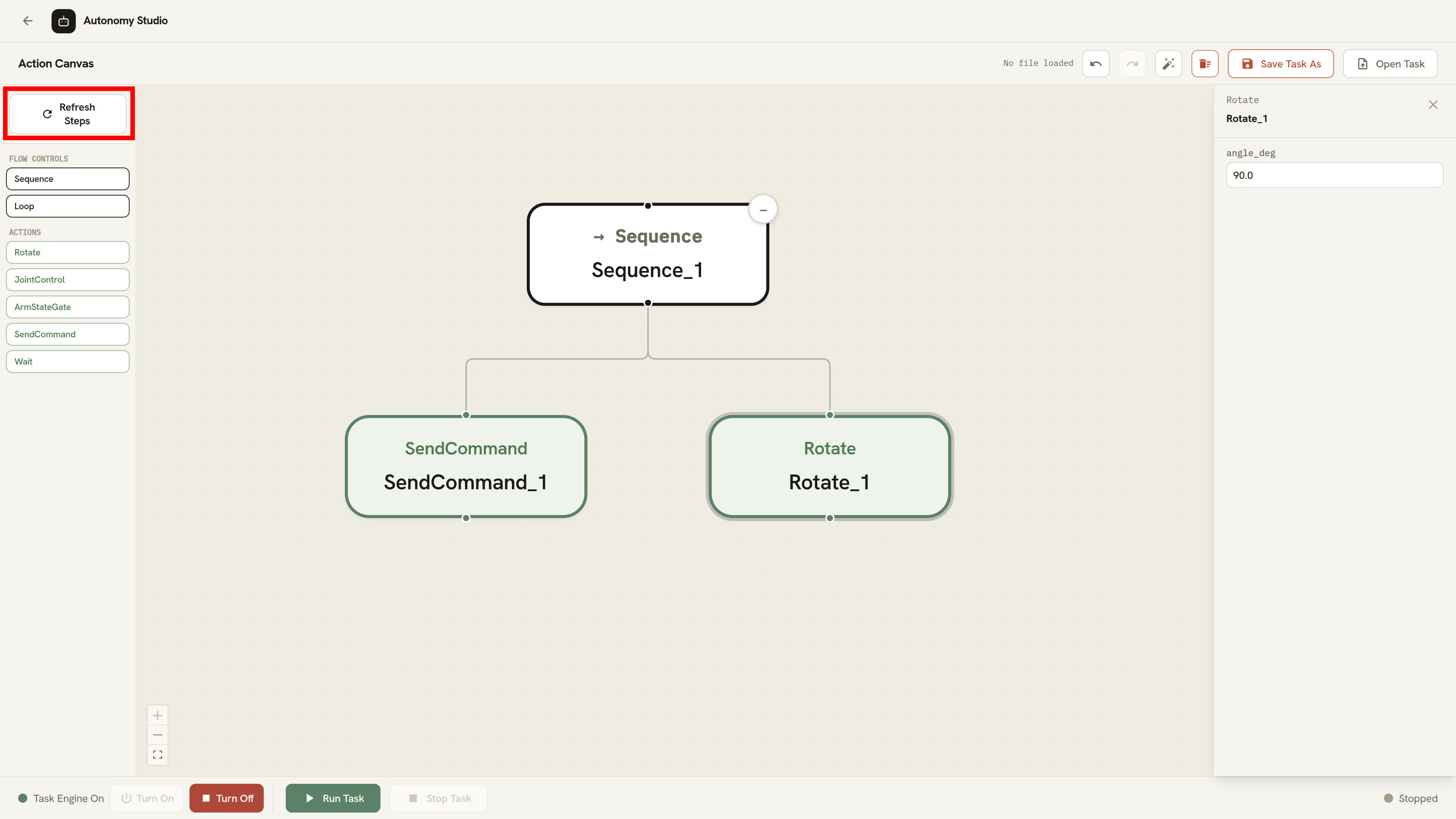Add a Loop flow control
This screenshot has width=1456, height=819.
click(x=68, y=206)
